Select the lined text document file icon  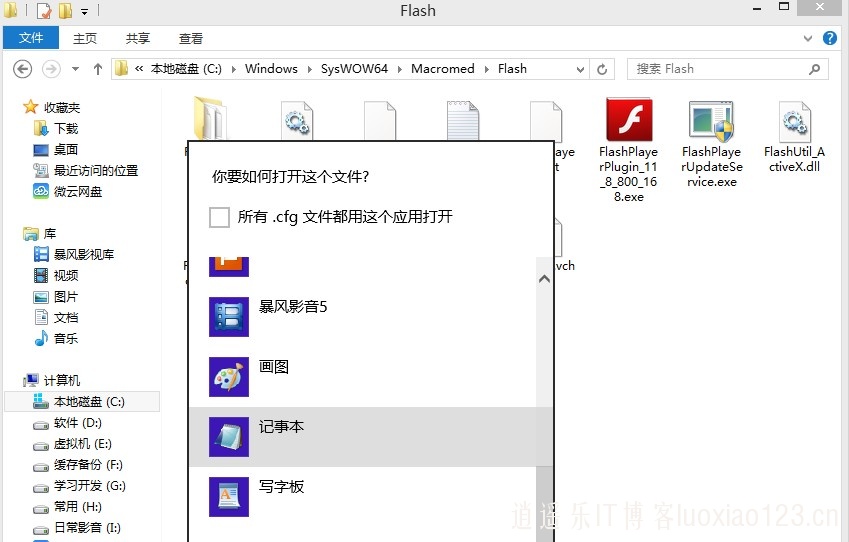point(463,120)
